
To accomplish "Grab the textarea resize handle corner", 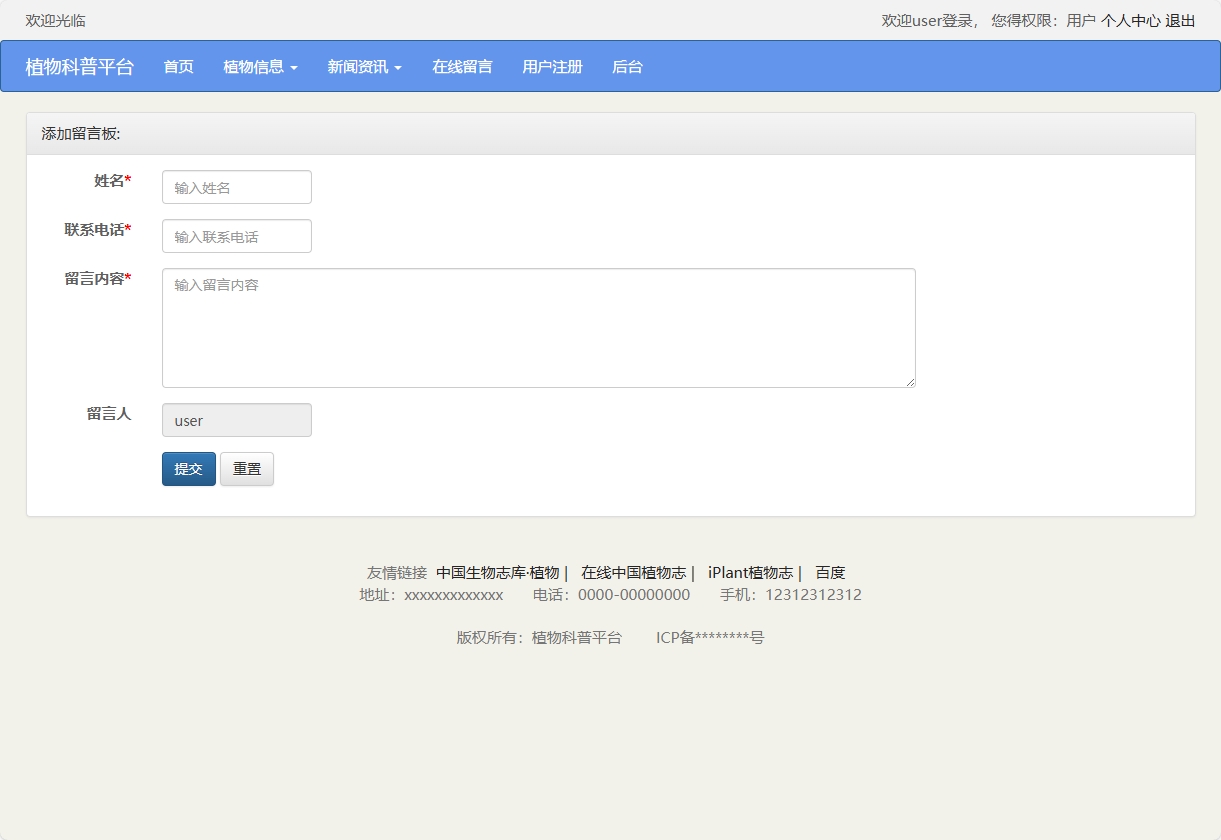I will pos(910,382).
